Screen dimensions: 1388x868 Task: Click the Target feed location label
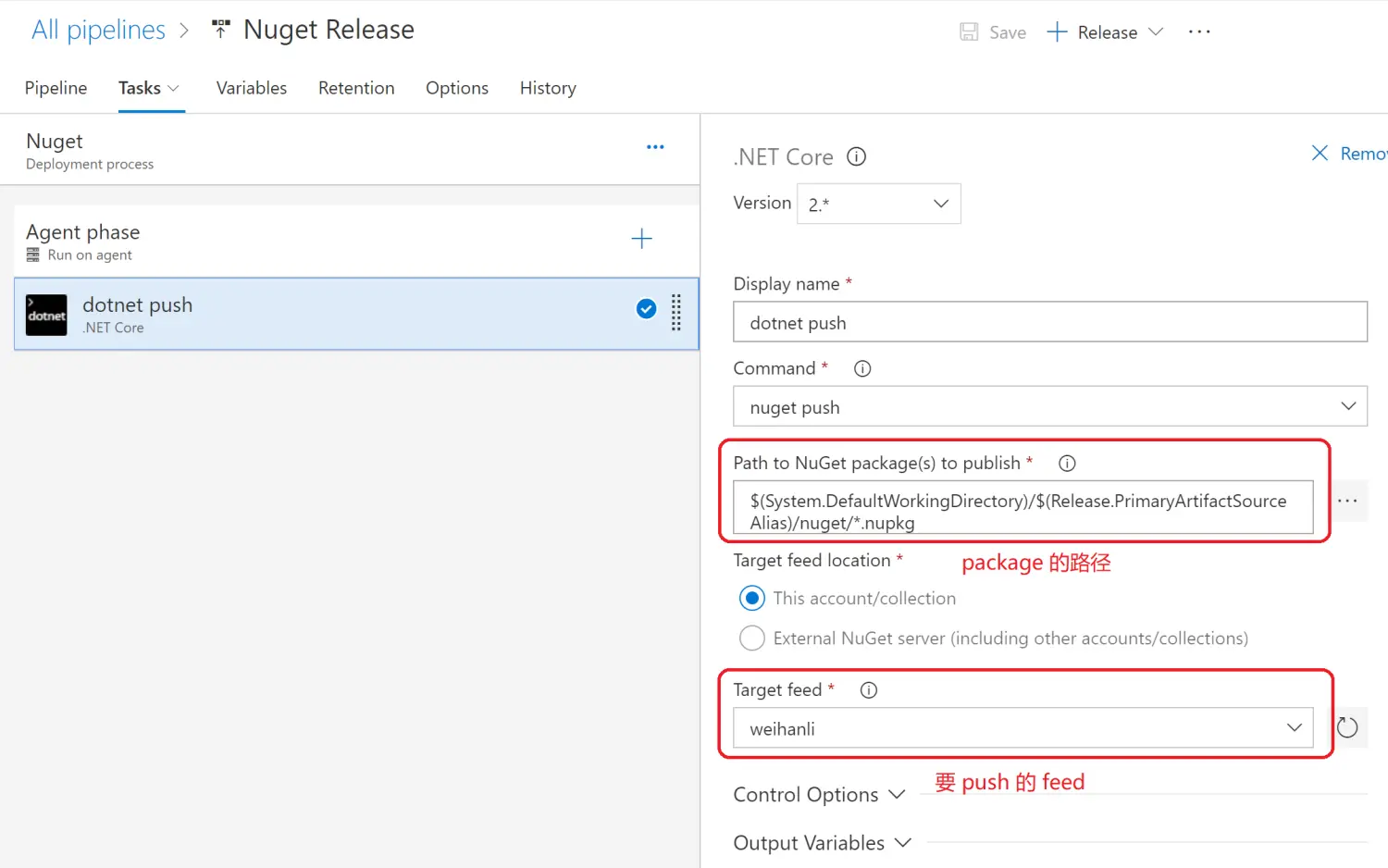pos(812,561)
